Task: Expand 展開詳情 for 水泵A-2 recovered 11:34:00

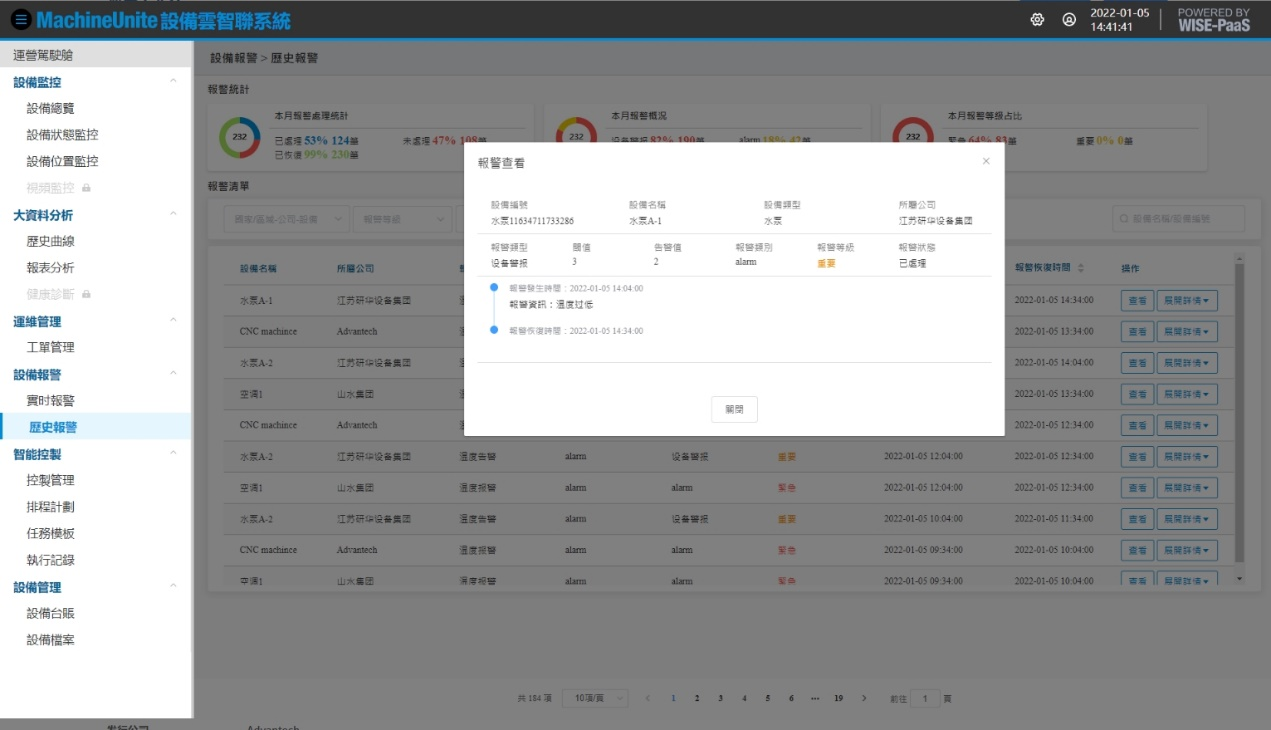Action: tap(1187, 519)
